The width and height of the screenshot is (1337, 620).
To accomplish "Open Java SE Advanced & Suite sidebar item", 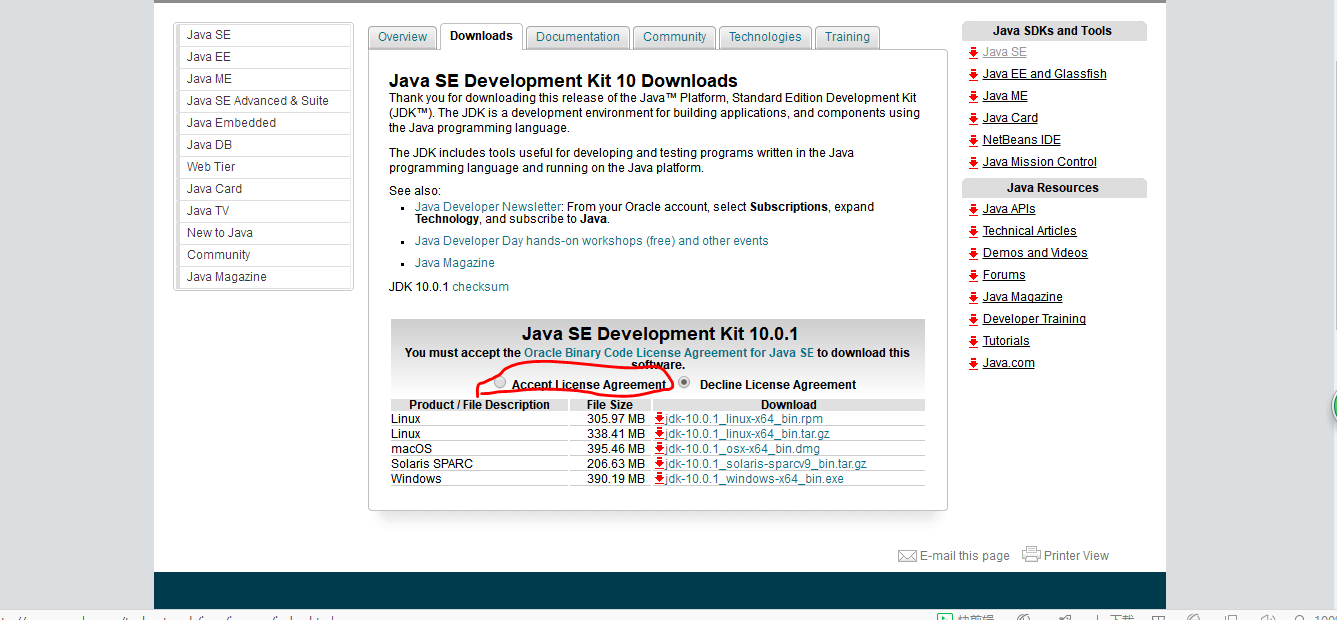I will (264, 101).
